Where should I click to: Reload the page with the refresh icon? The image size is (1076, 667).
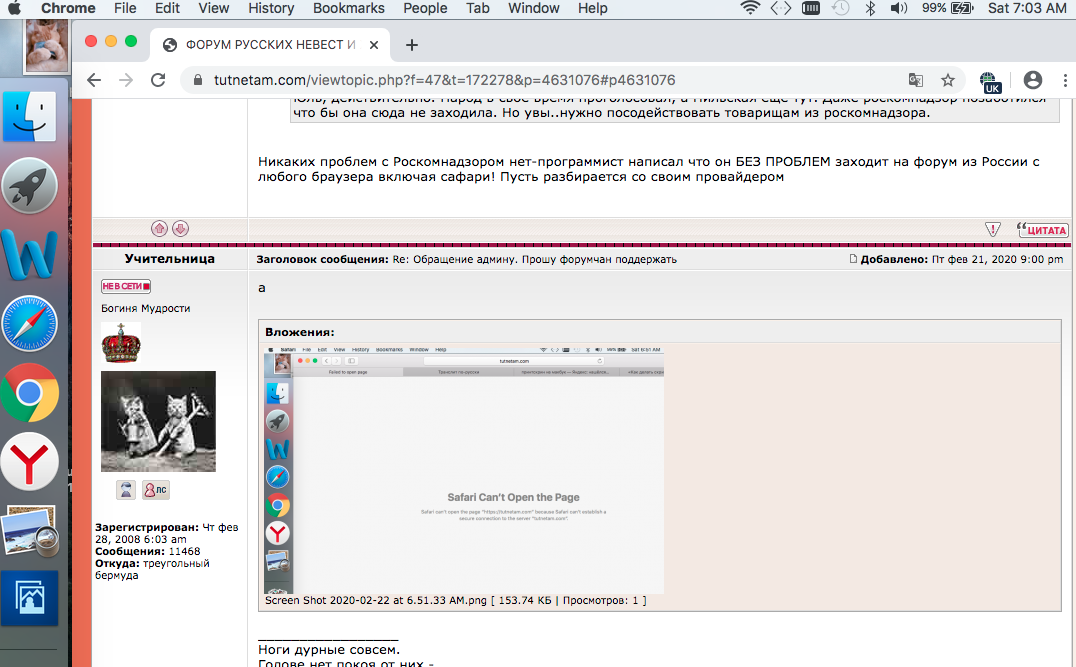[x=158, y=80]
